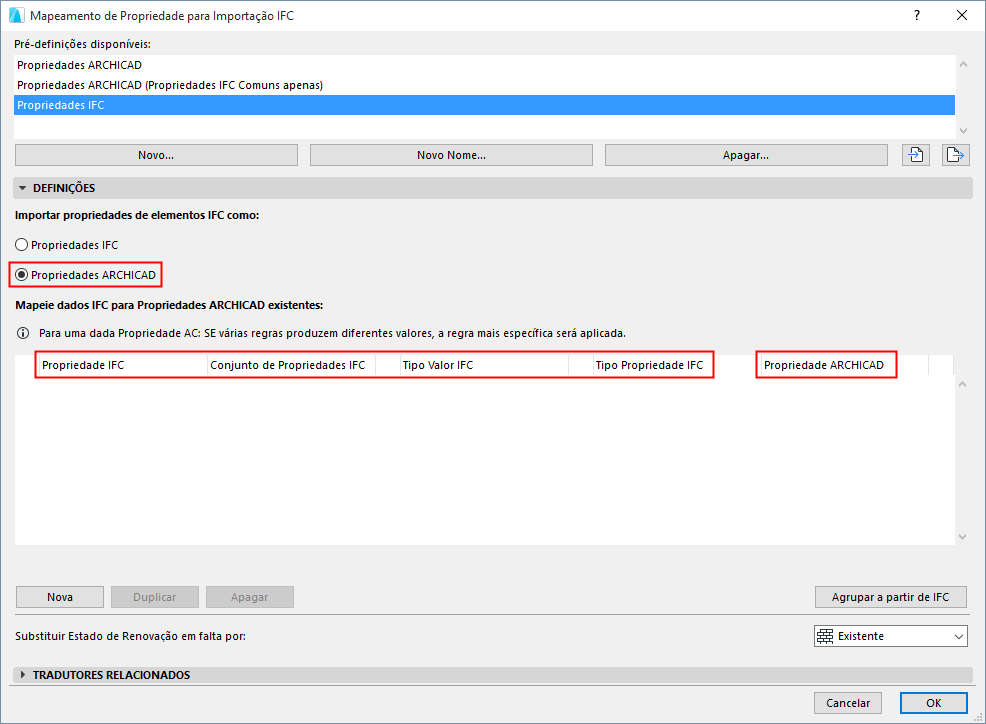Click the brick icon in Existente dropdown
This screenshot has width=986, height=724.
(825, 636)
